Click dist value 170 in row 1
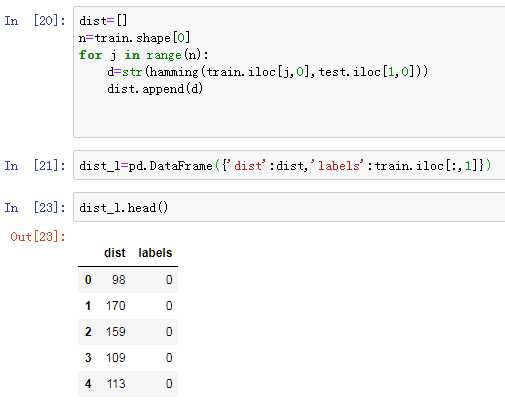 pos(116,305)
